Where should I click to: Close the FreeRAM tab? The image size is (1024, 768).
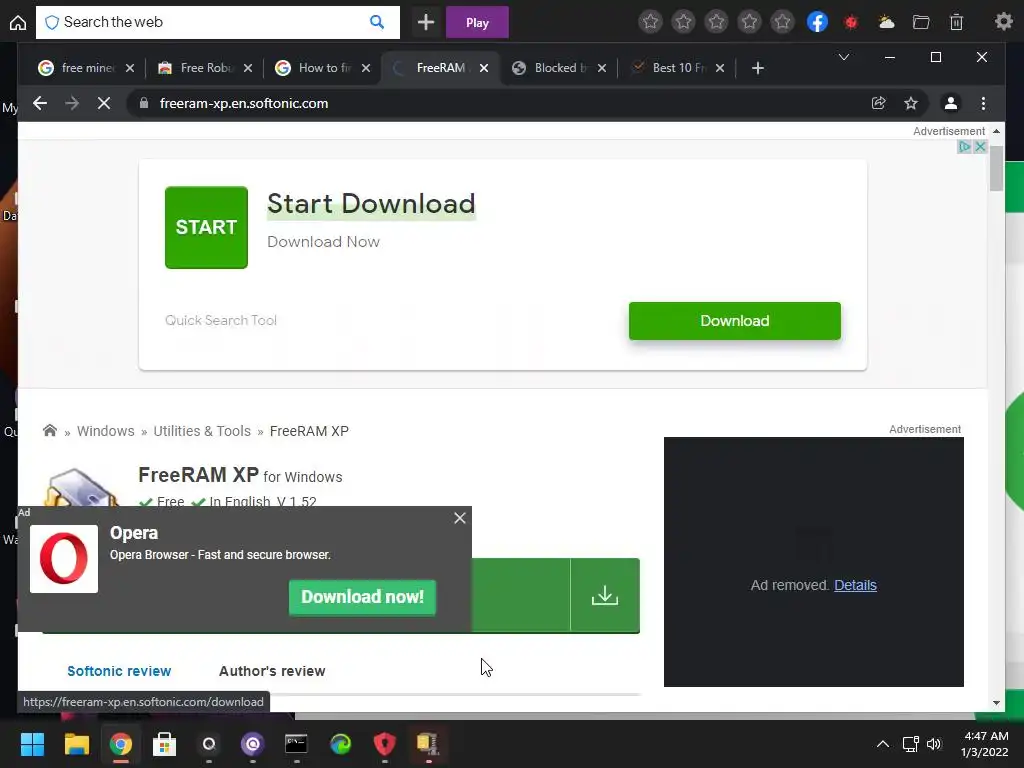pyautogui.click(x=484, y=68)
